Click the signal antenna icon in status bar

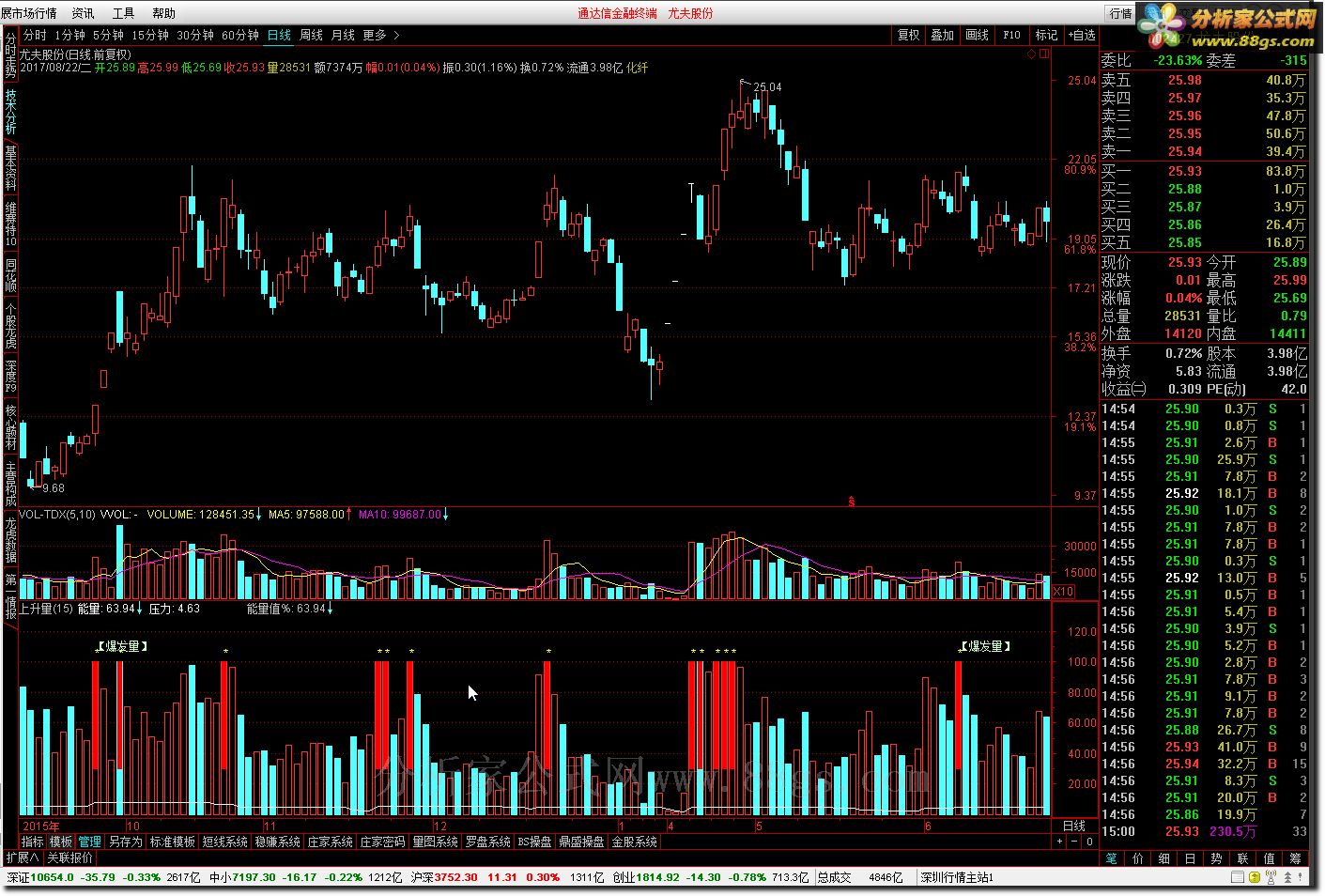point(1270,877)
